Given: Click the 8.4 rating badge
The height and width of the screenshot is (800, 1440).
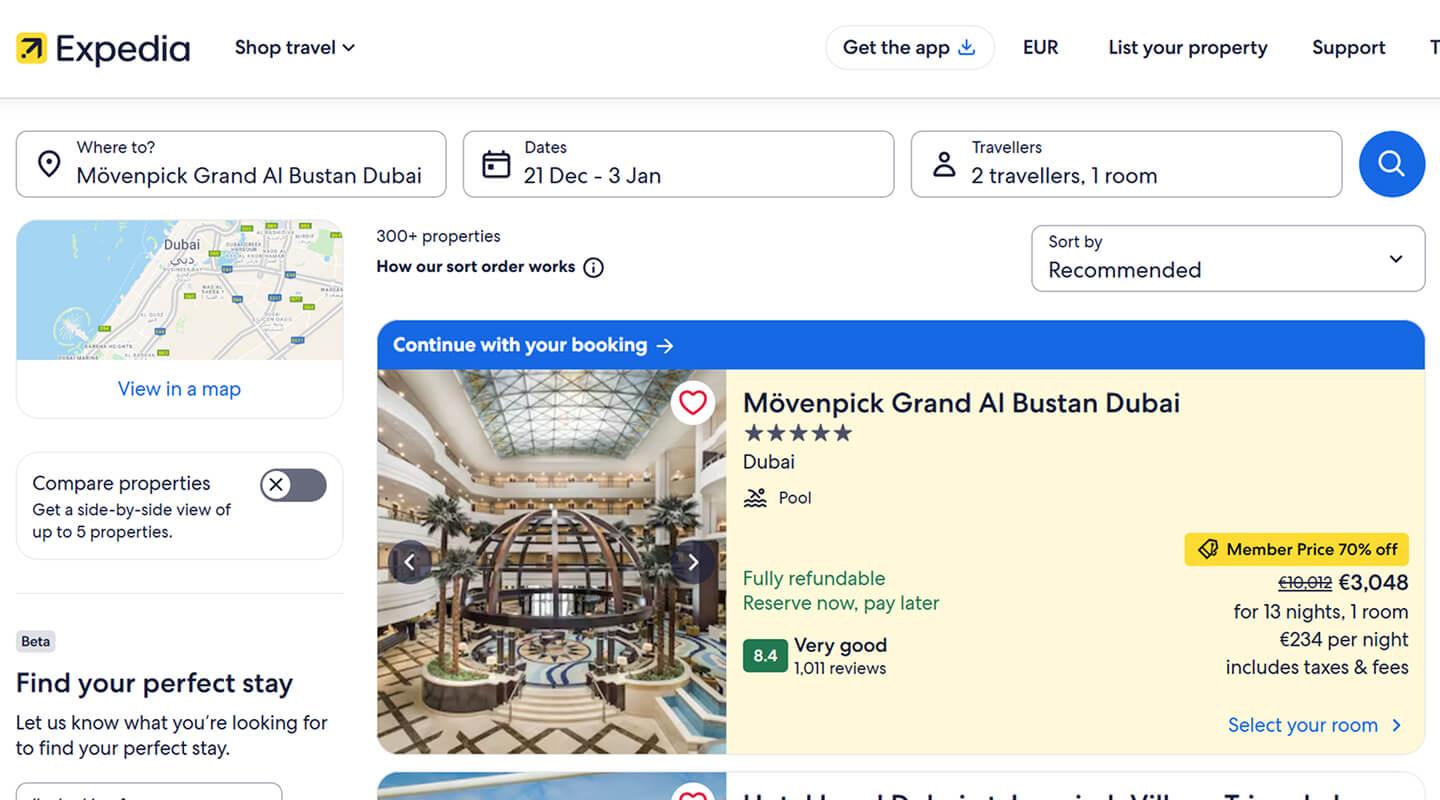Looking at the screenshot, I should [x=765, y=656].
